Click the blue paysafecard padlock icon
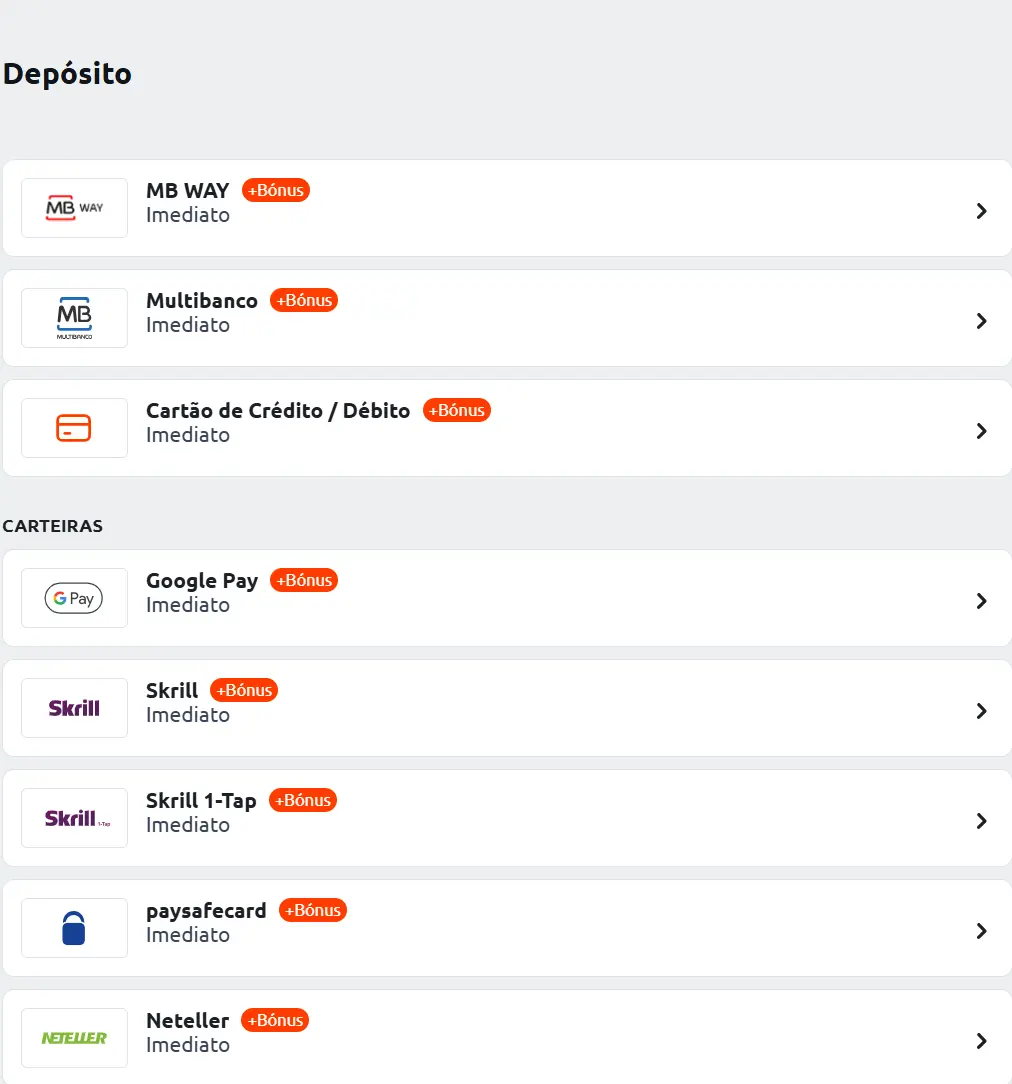The image size is (1012, 1084). click(x=74, y=928)
